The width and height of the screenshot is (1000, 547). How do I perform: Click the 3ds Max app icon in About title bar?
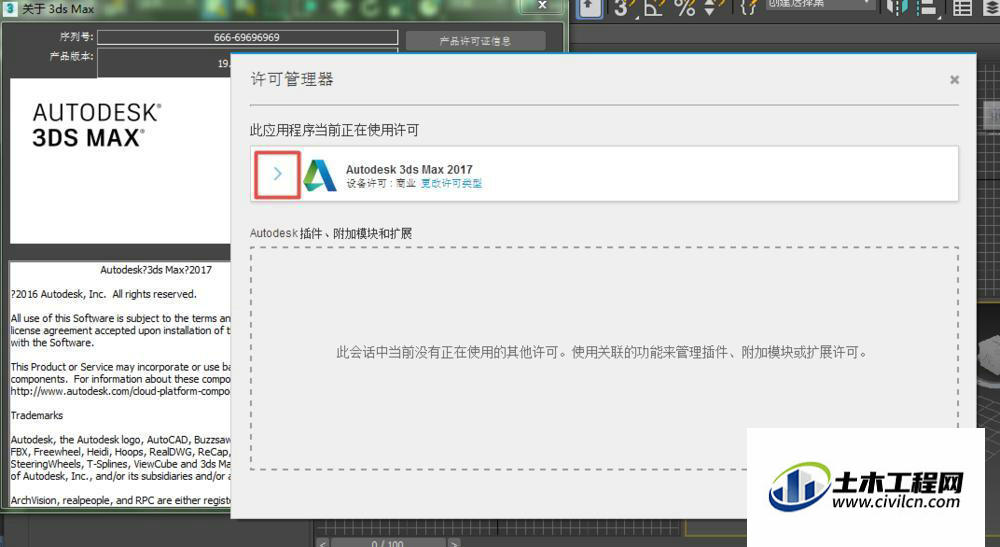click(x=10, y=8)
